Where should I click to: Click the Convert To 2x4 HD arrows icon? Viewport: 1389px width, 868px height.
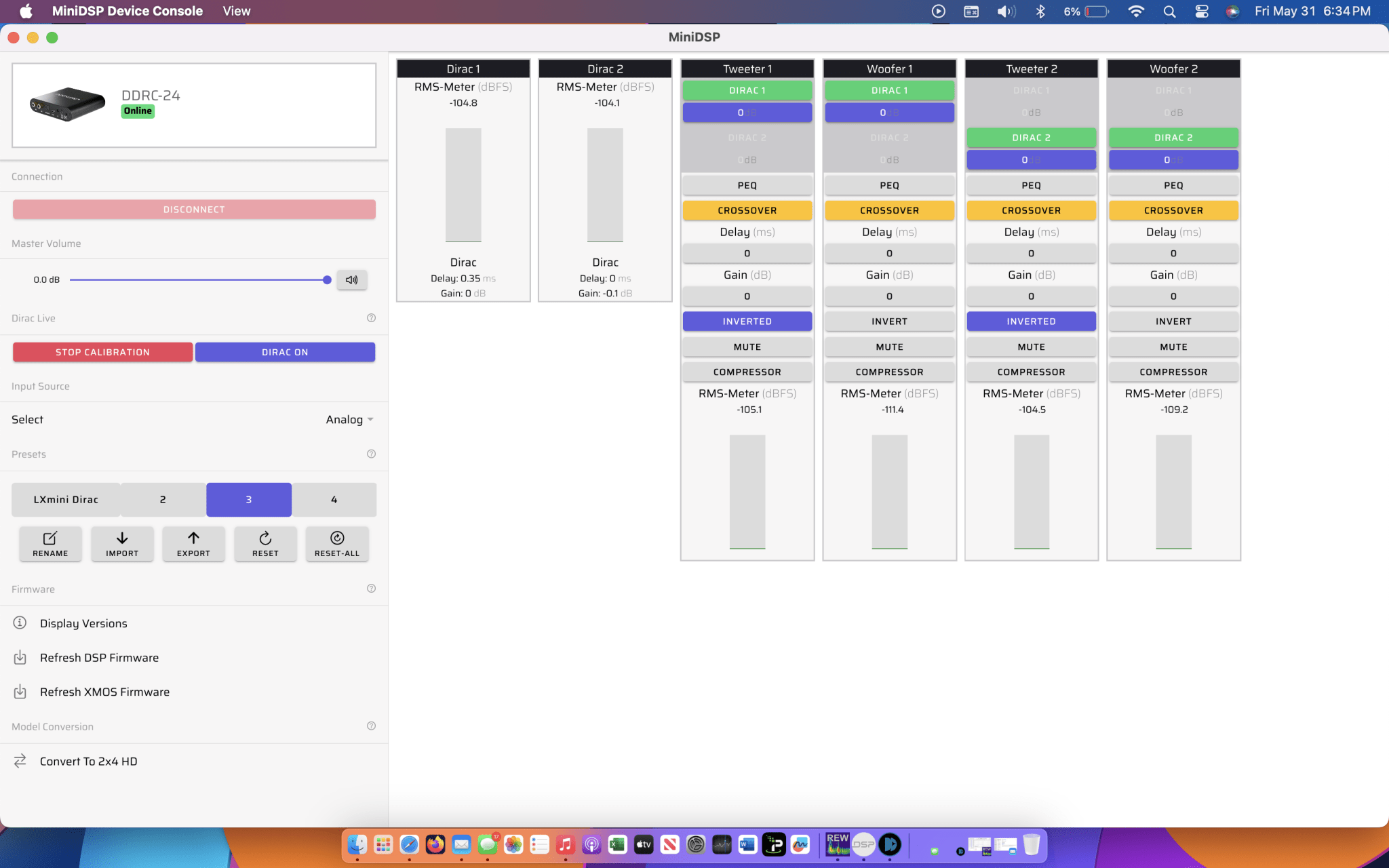pos(20,761)
